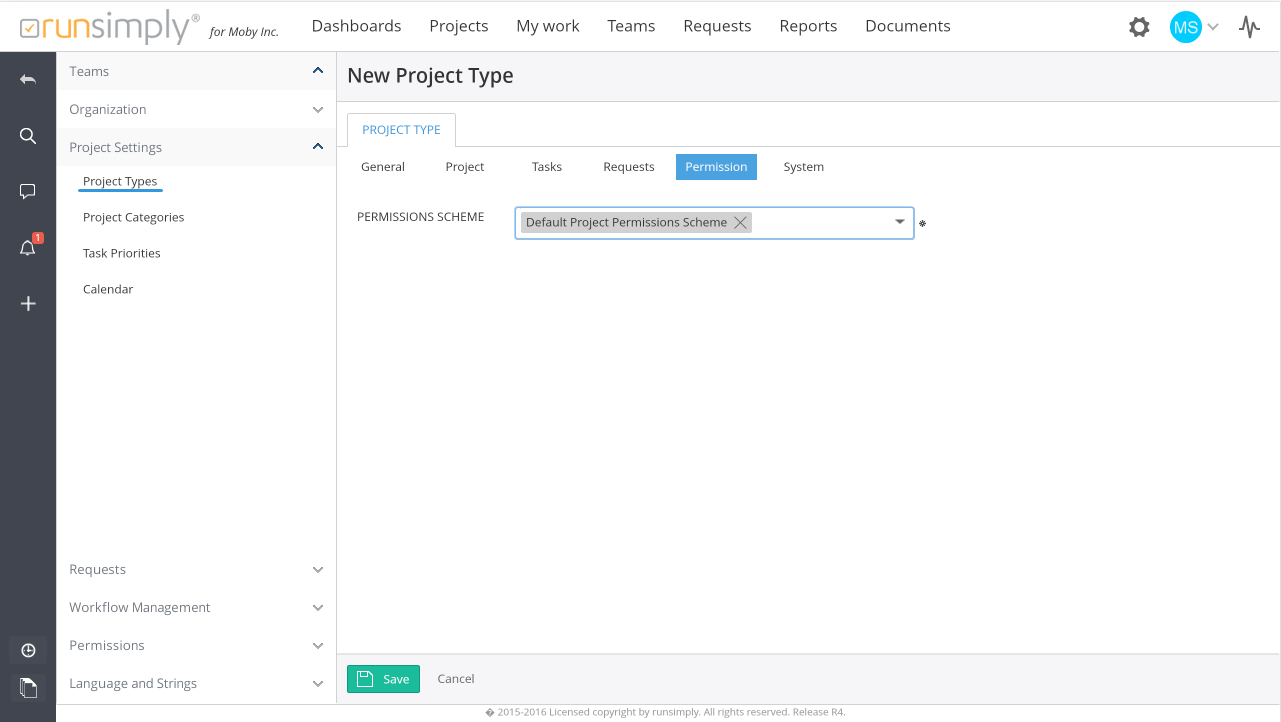Click the back arrow icon in left sidebar
1281x722 pixels.
[28, 79]
